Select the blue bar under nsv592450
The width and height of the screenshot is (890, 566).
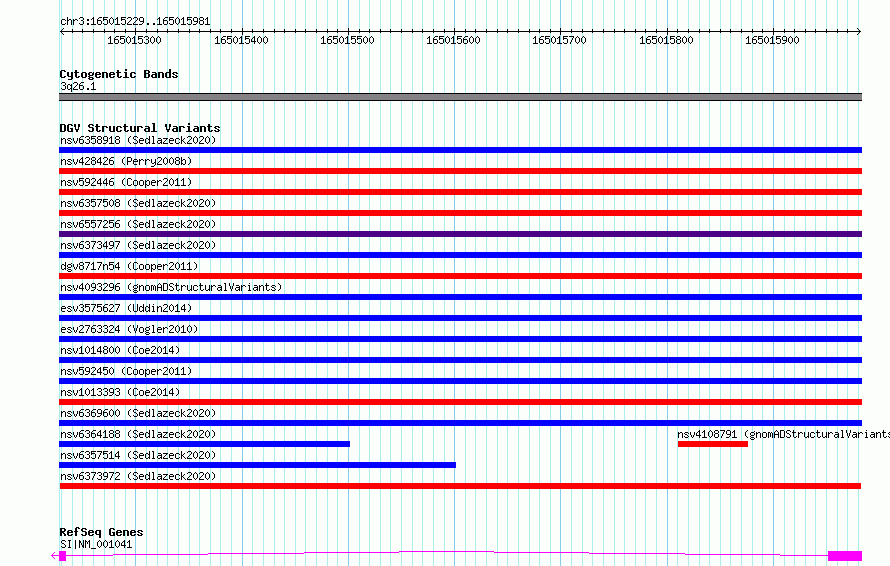(460, 381)
